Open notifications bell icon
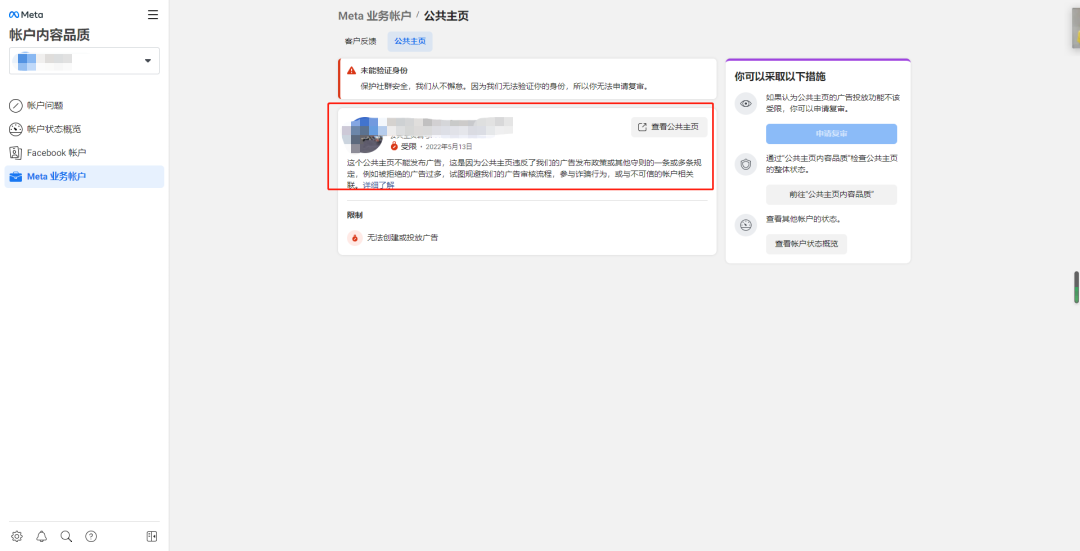 coord(41,537)
